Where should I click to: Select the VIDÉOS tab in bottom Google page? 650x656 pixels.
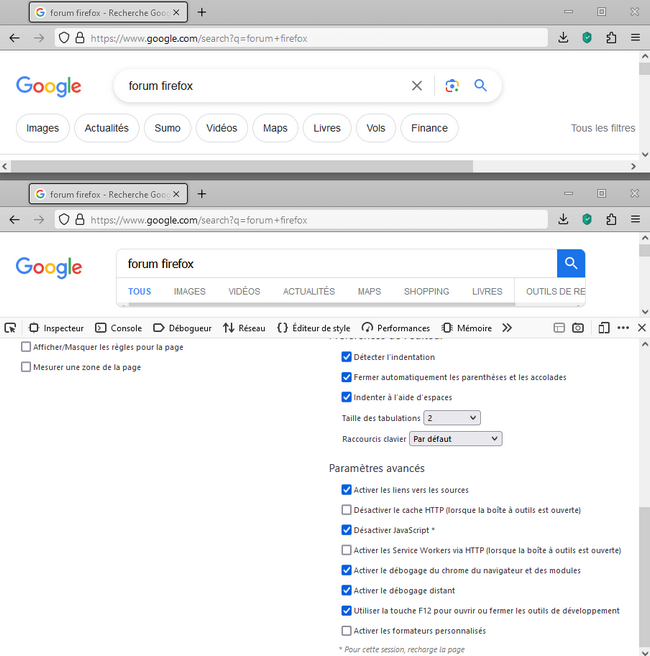click(244, 292)
